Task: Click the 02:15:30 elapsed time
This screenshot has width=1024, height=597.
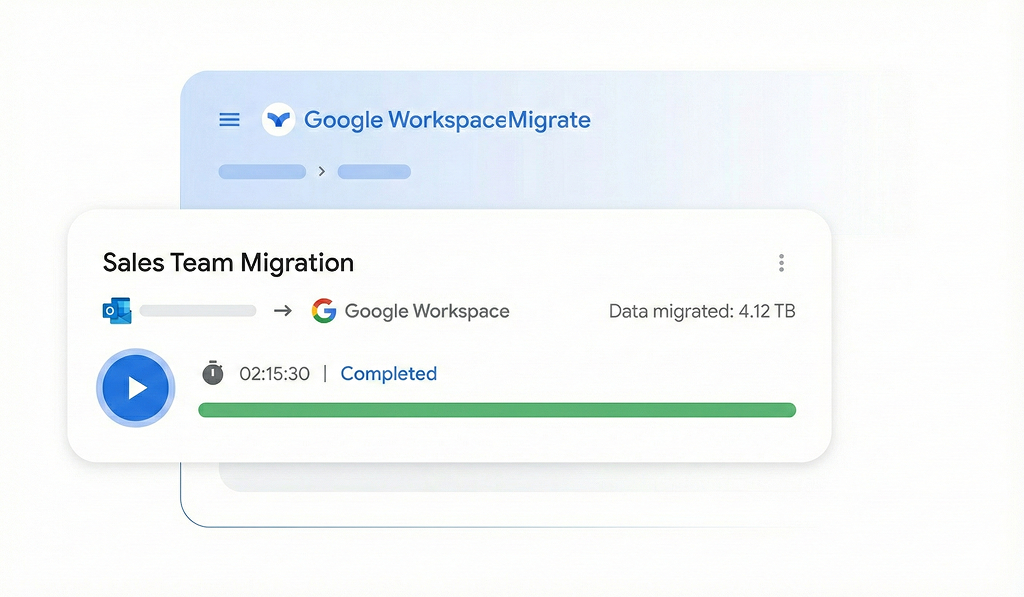Action: coord(274,374)
